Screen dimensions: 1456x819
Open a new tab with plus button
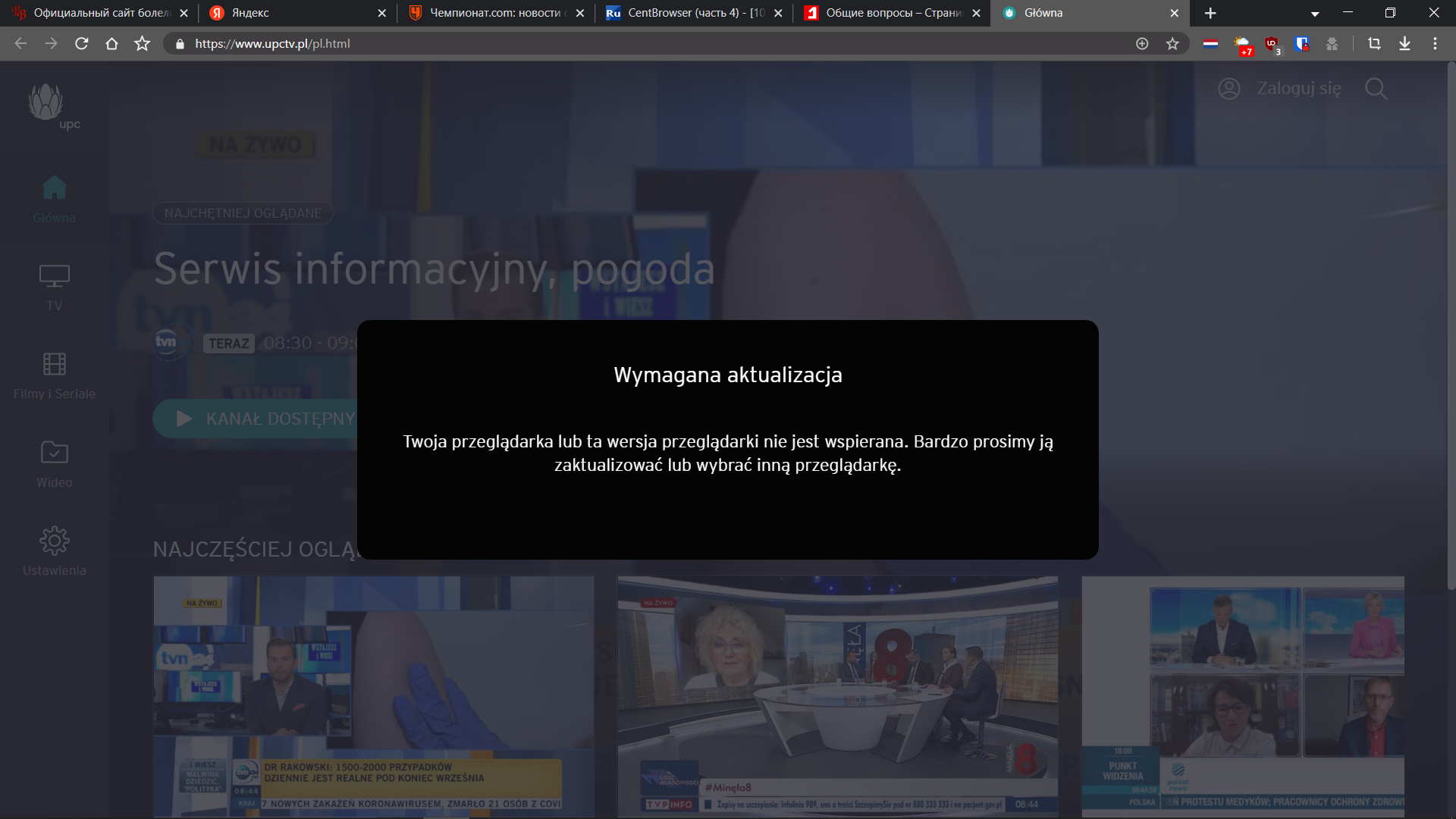(1210, 13)
